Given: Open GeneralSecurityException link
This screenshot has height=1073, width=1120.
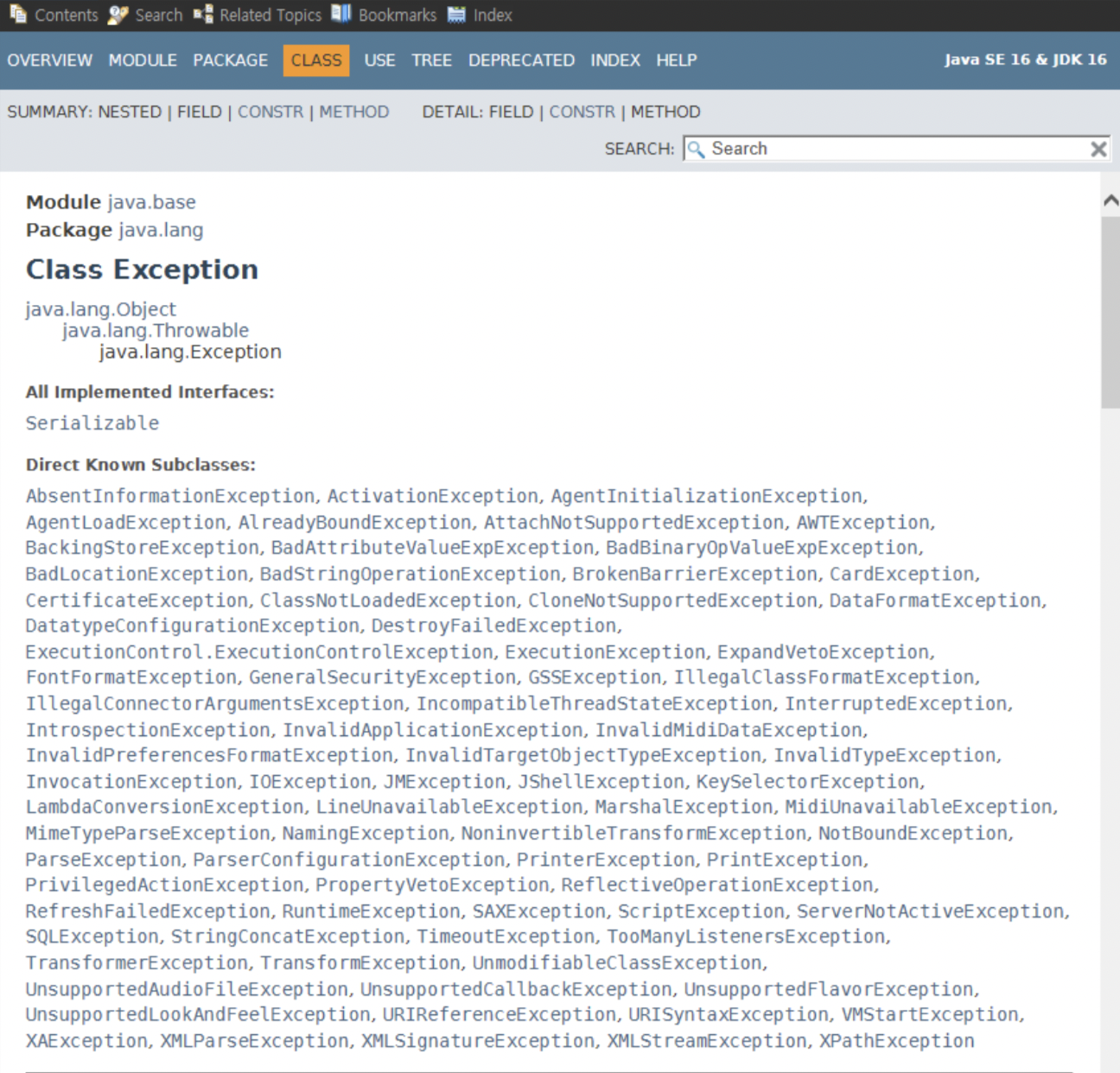Looking at the screenshot, I should [383, 677].
